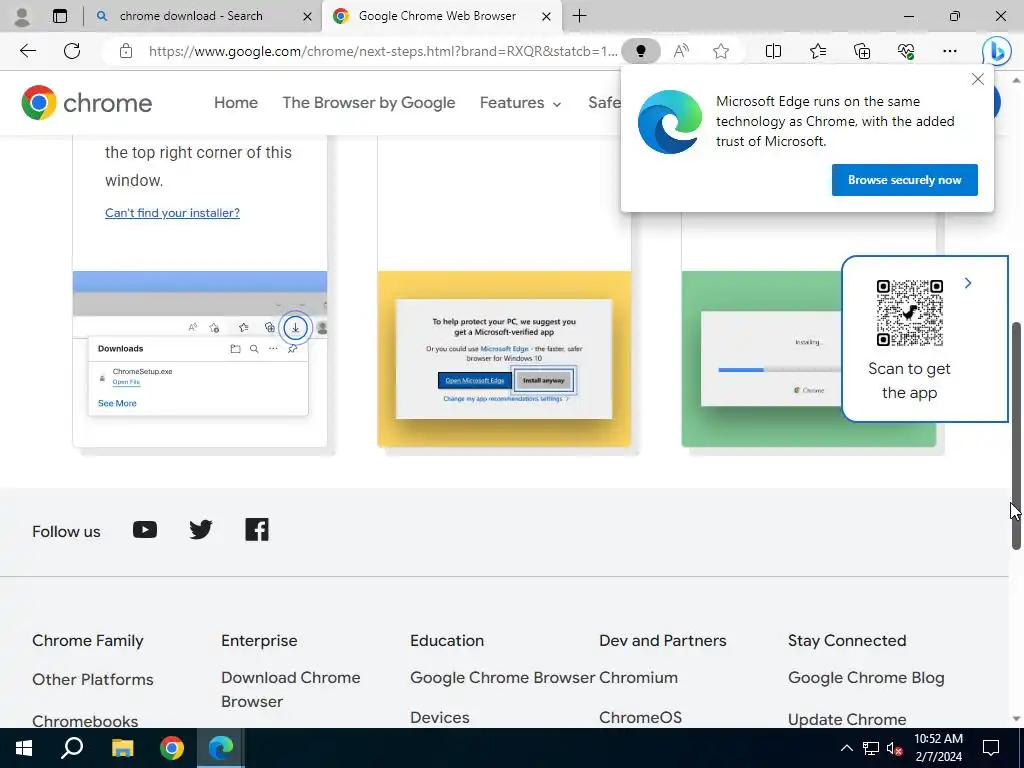Click Microsoft Edge taskbar icon
The height and width of the screenshot is (768, 1024).
(x=221, y=748)
